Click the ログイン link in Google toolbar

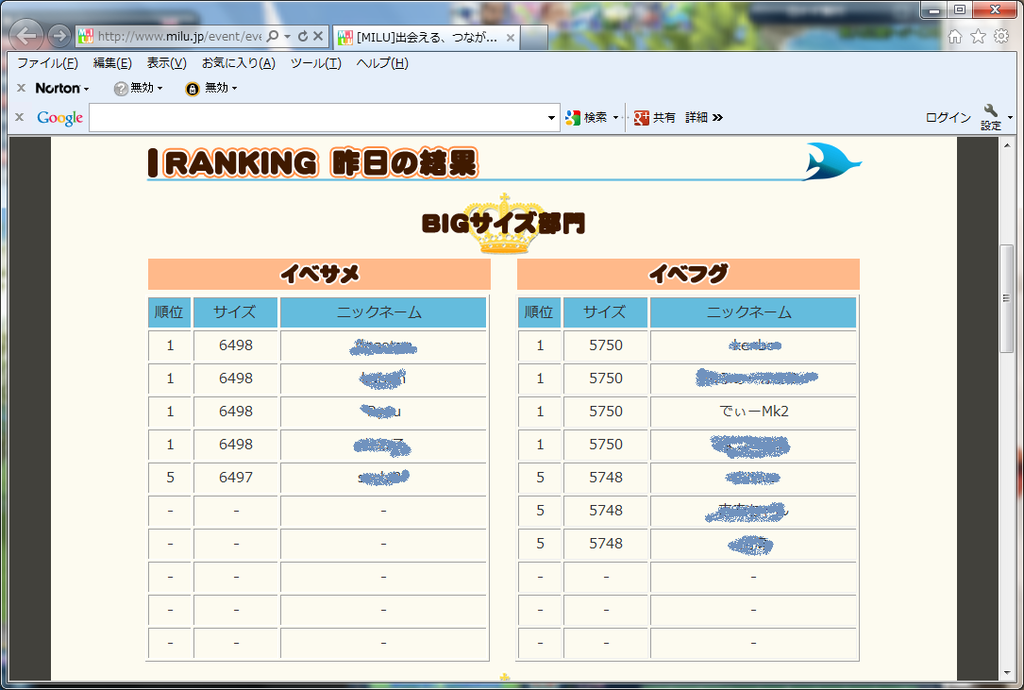[x=947, y=117]
